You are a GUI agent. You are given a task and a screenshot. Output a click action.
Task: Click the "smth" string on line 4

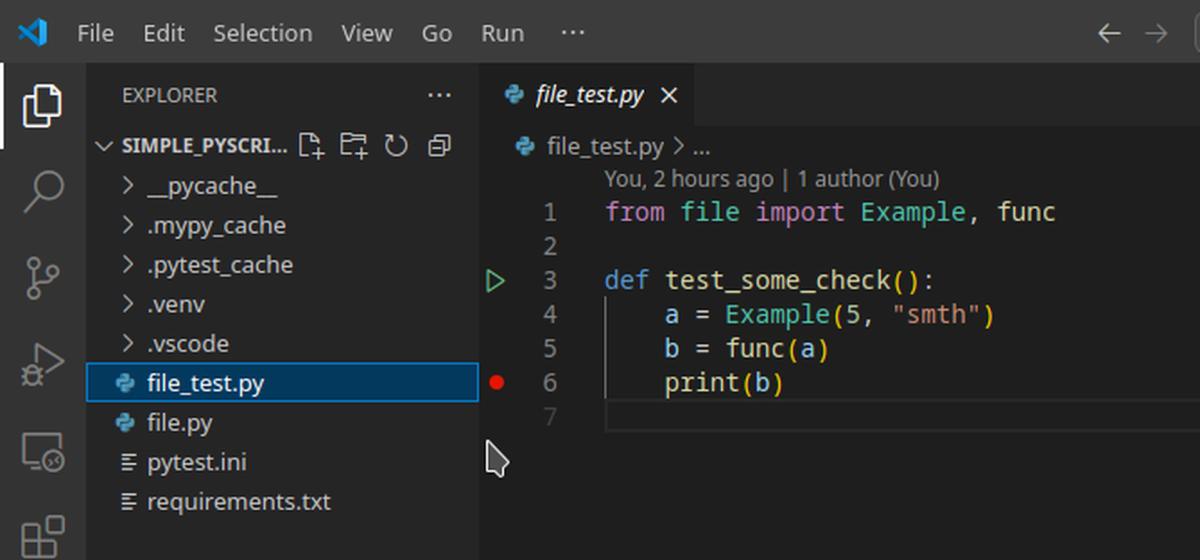[938, 314]
